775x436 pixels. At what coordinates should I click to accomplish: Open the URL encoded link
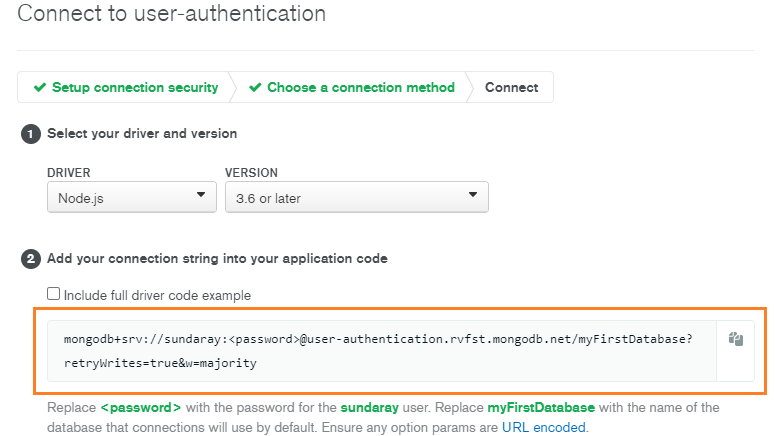click(546, 427)
